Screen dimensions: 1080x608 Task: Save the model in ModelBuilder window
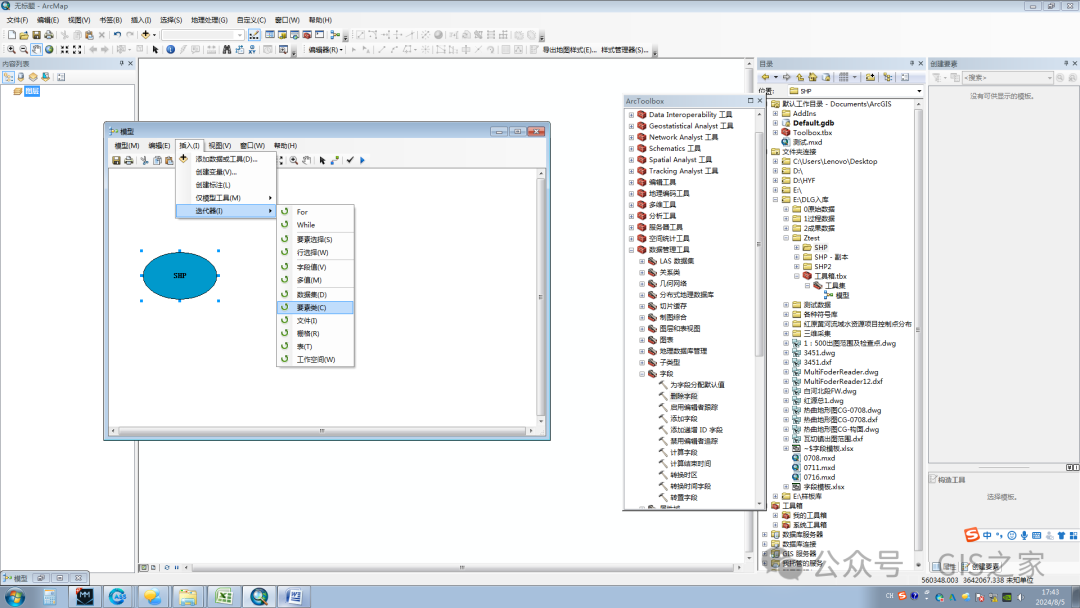coord(116,160)
